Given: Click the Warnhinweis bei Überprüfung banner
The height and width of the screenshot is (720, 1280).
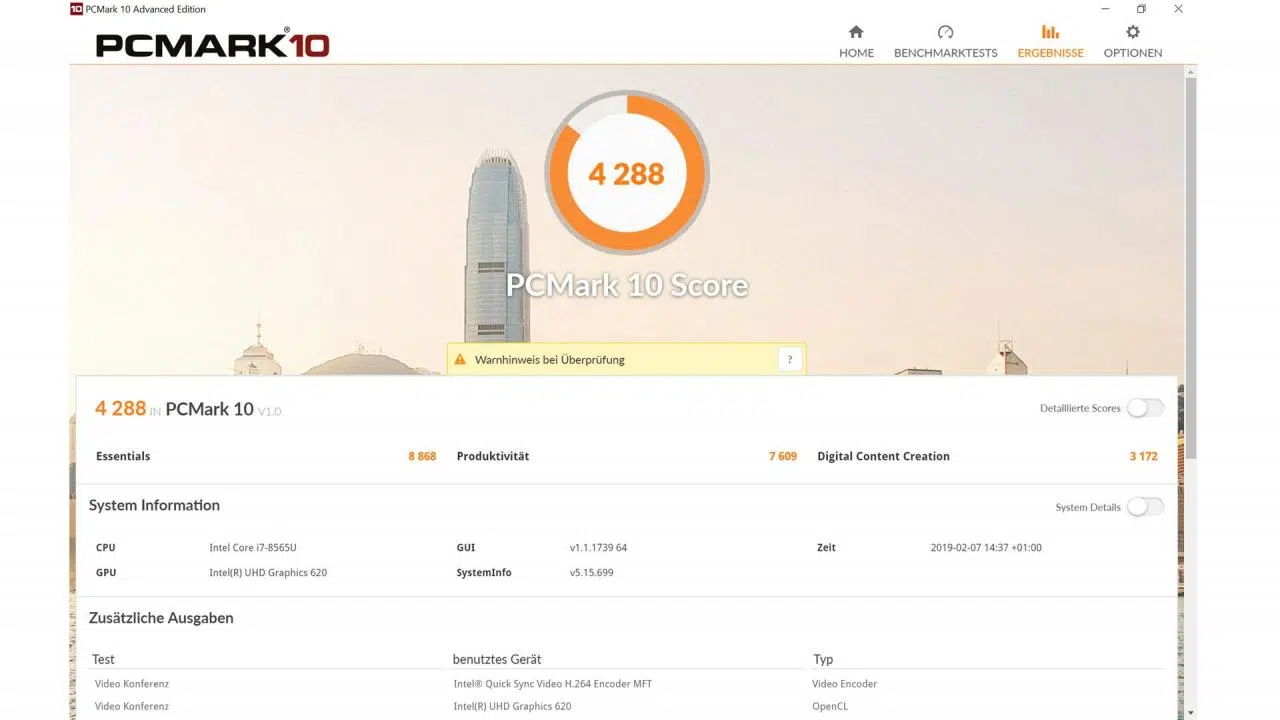Looking at the screenshot, I should click(626, 359).
